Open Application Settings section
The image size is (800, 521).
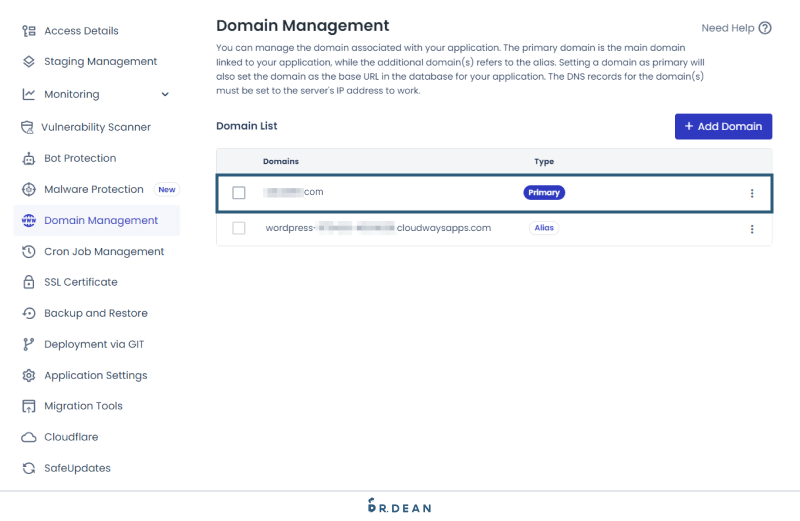pyautogui.click(x=97, y=376)
